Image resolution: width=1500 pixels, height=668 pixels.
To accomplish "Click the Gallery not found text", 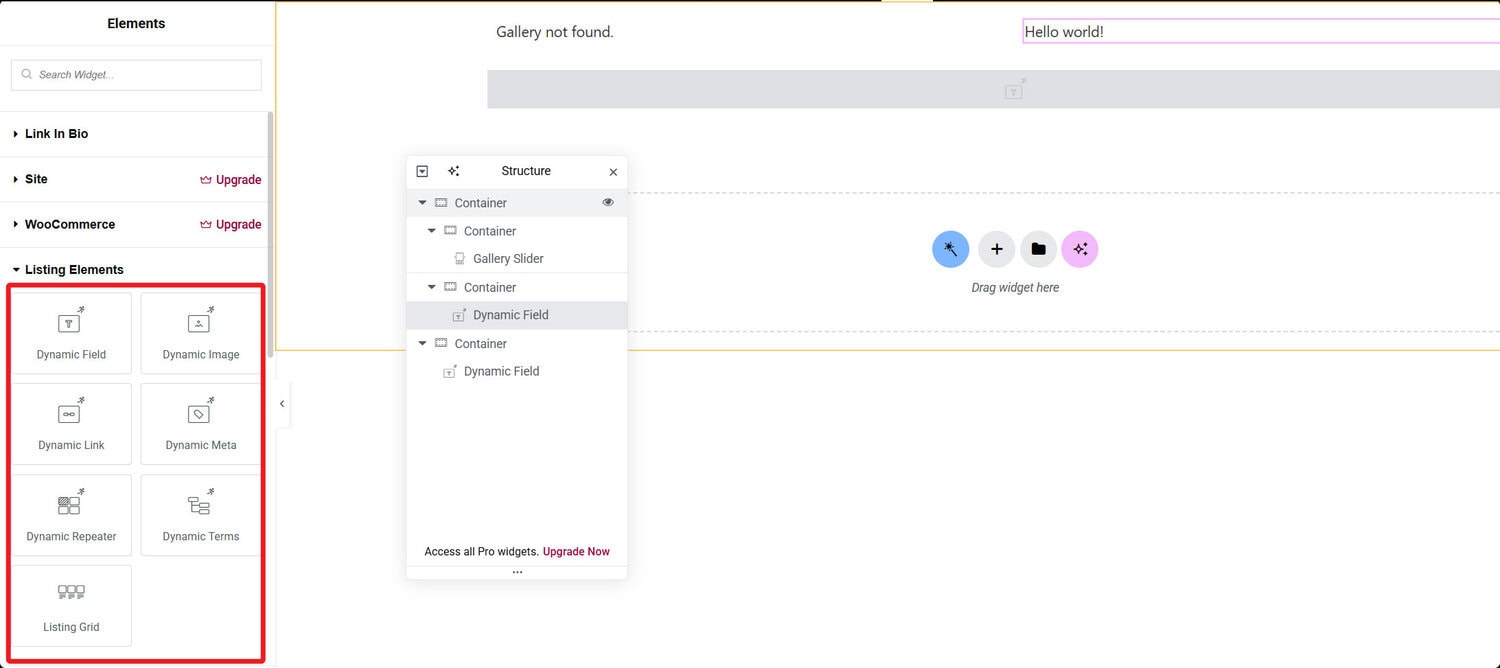I will 555,32.
